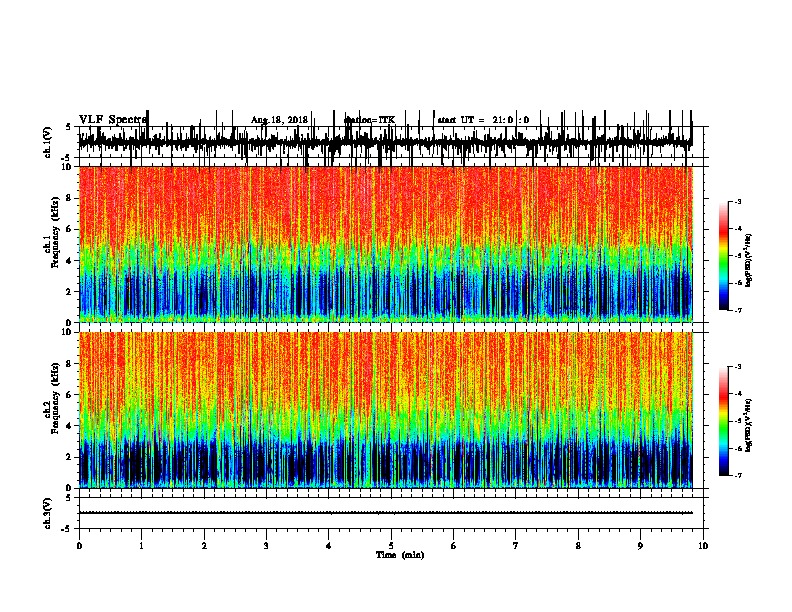Click the "station=ITK" header label

click(x=370, y=120)
